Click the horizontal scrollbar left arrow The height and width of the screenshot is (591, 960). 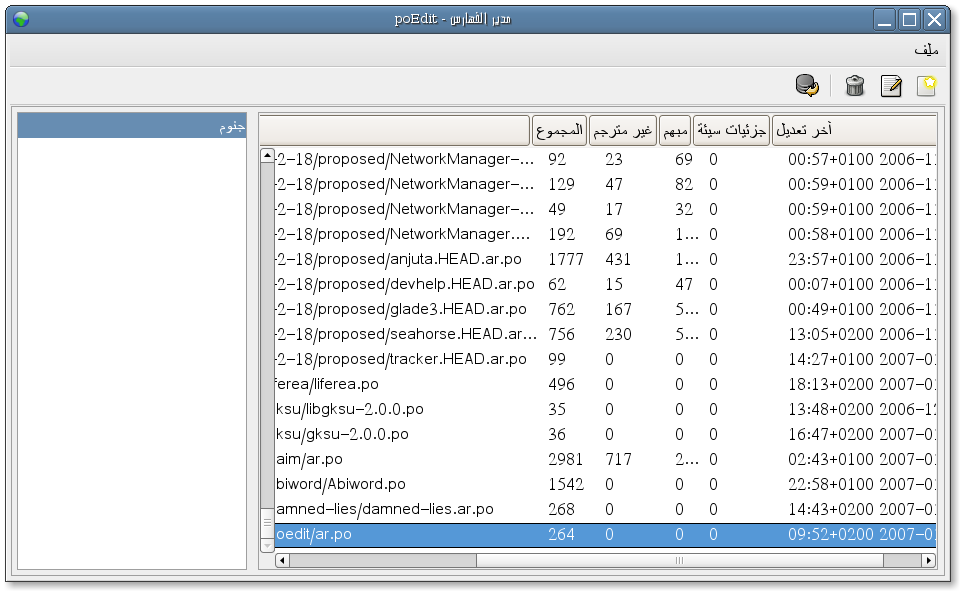pos(282,561)
